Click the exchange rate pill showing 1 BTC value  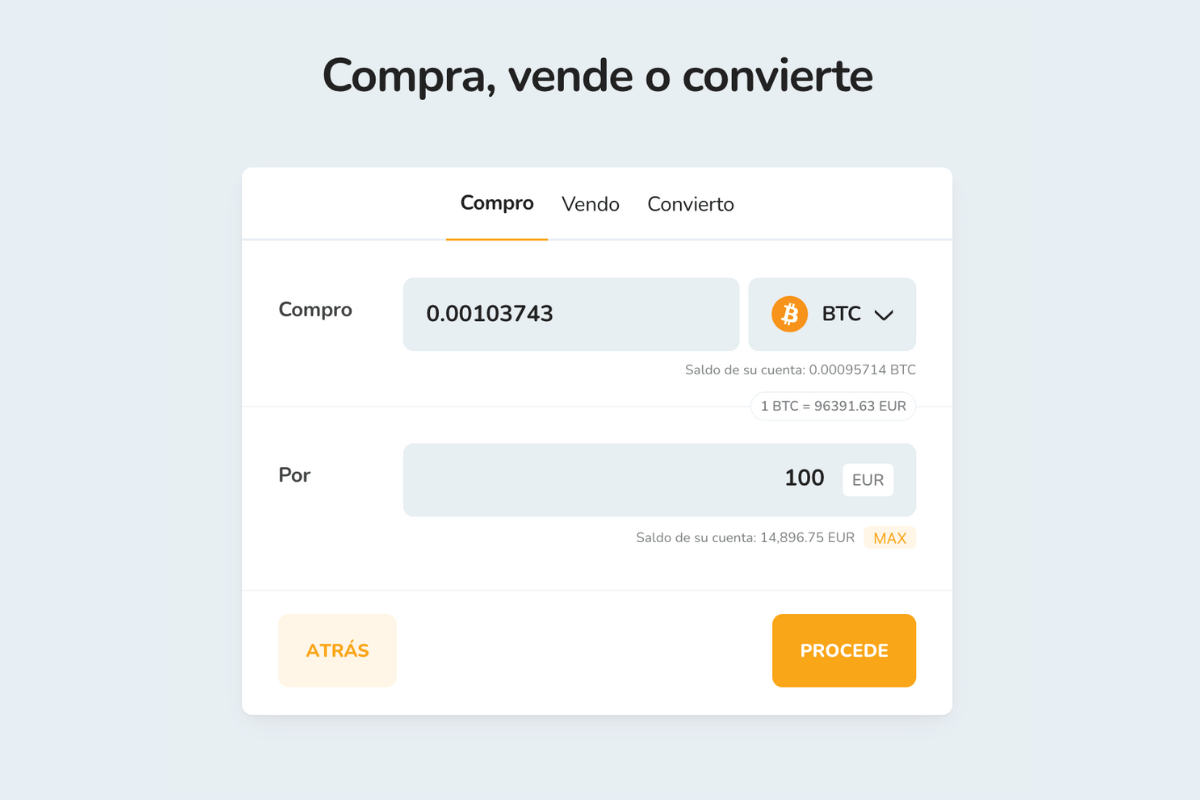[x=832, y=406]
